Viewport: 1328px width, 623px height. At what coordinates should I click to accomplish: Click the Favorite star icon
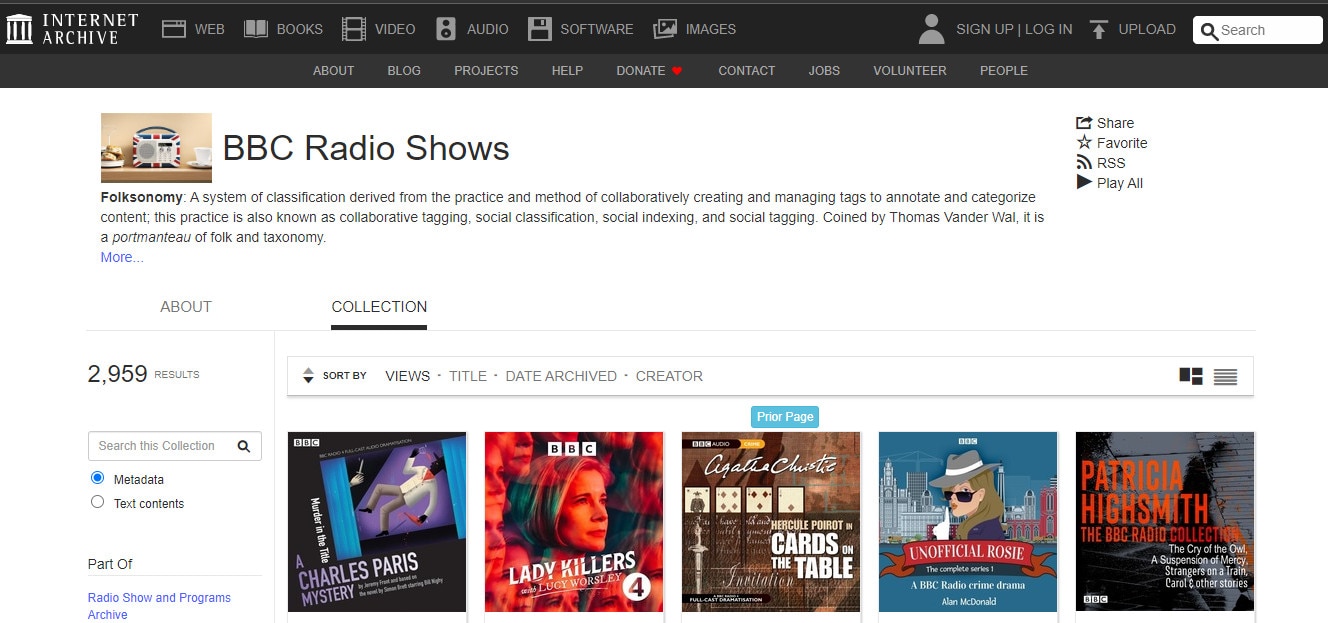coord(1084,142)
